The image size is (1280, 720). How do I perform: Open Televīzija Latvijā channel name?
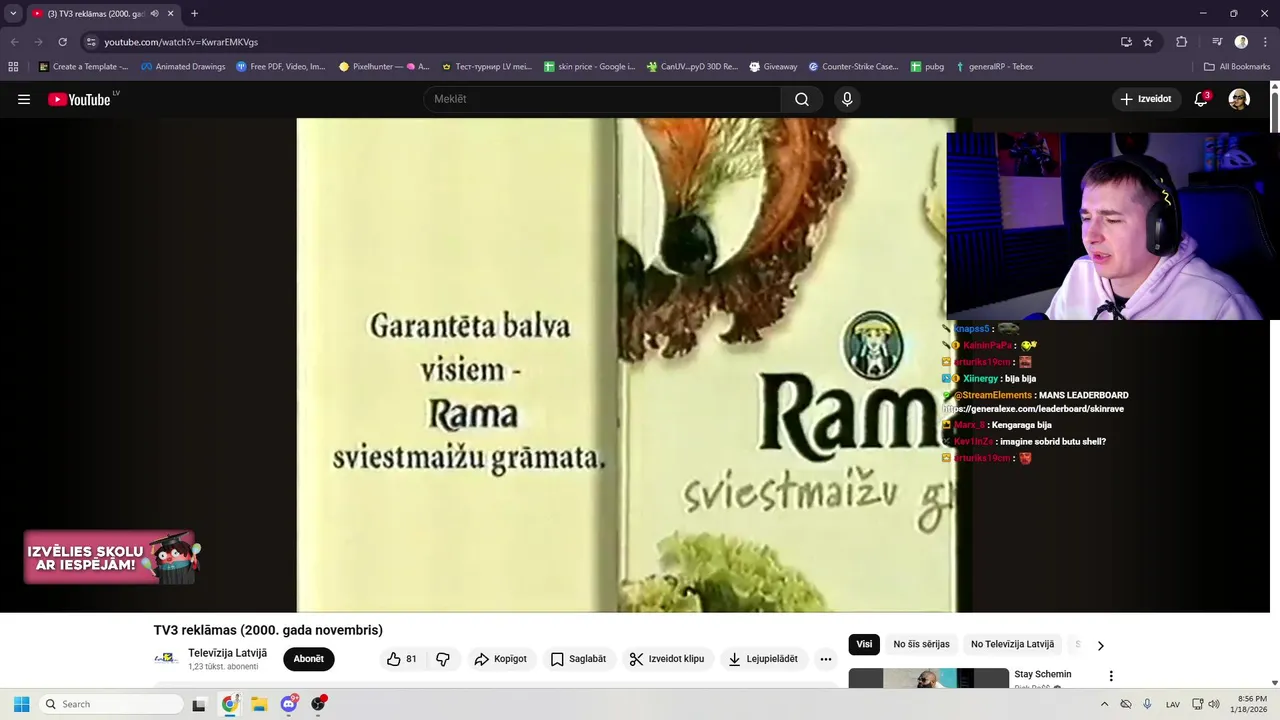coord(227,653)
